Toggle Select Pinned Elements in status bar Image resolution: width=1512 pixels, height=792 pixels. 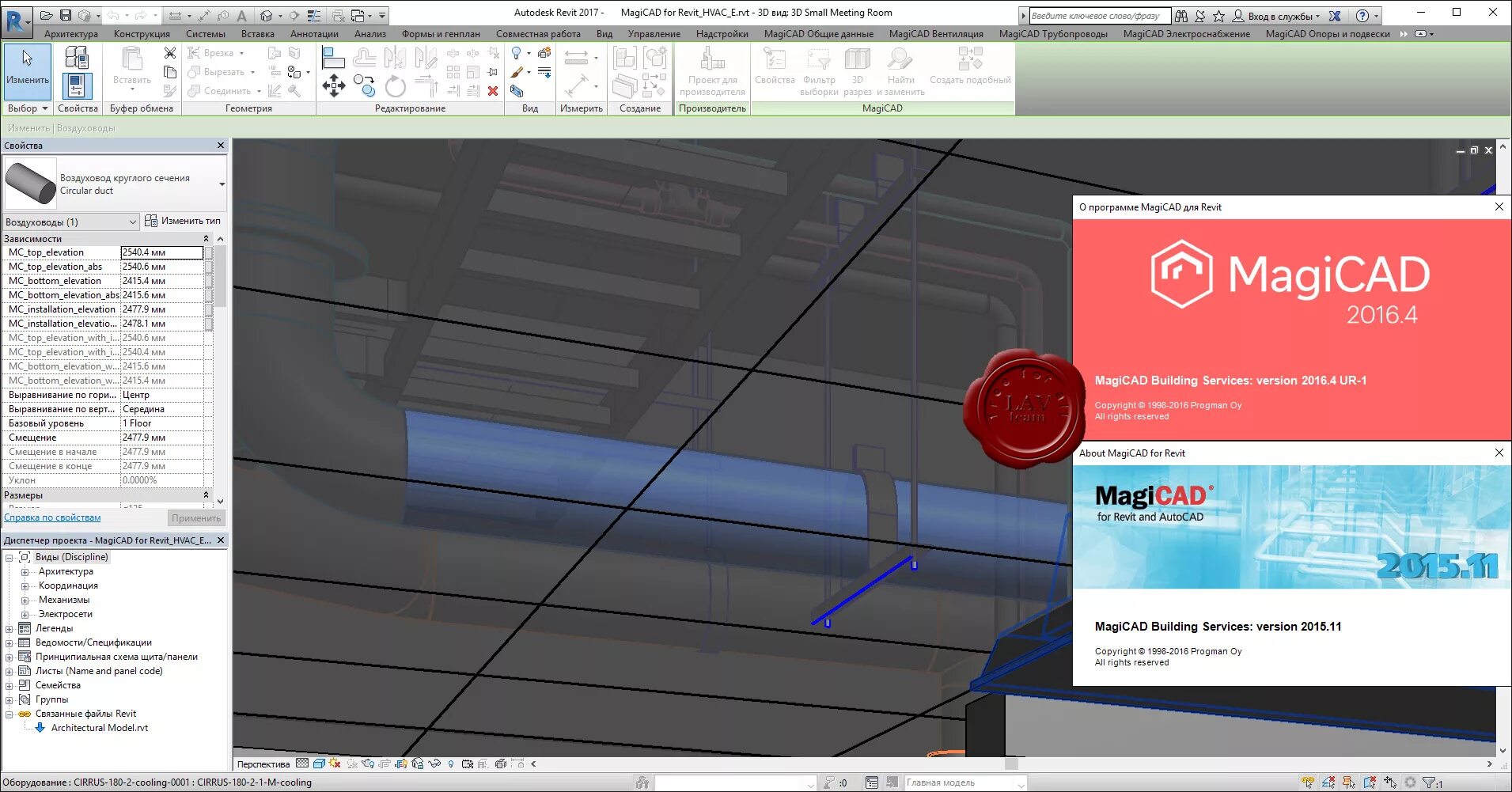1349,783
